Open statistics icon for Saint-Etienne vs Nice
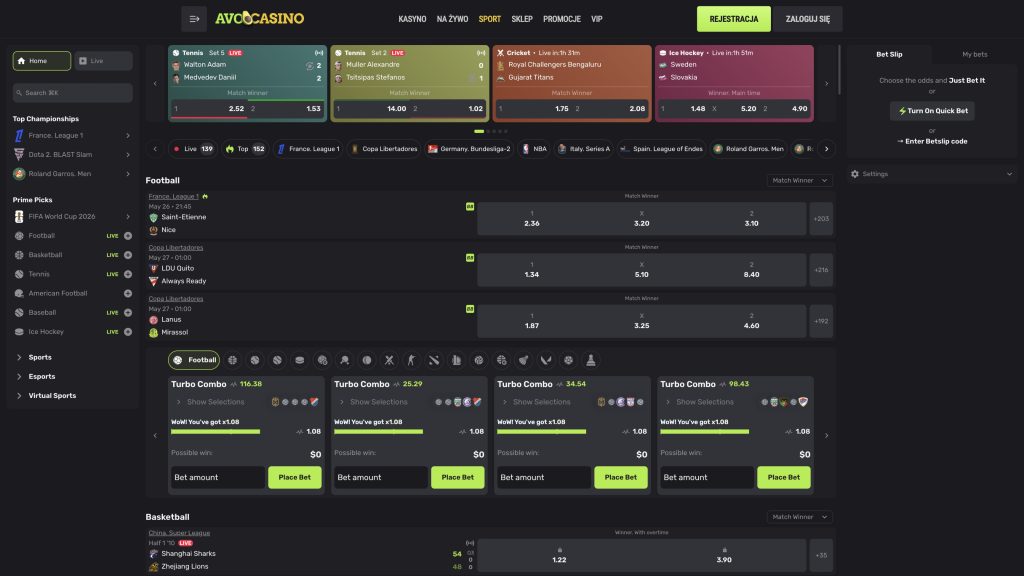The width and height of the screenshot is (1024, 576). [470, 206]
